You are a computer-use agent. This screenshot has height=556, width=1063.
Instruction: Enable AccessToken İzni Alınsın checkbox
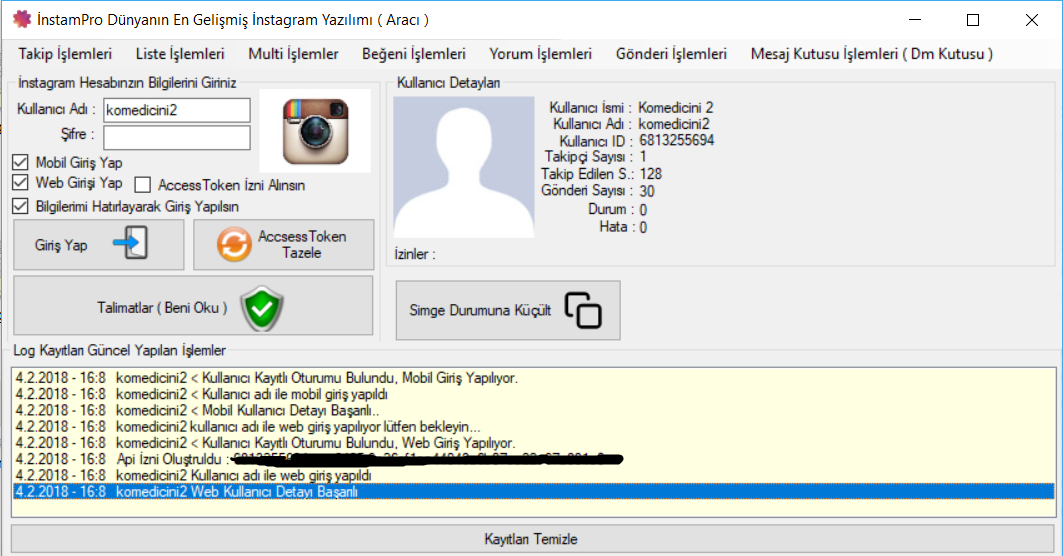142,185
